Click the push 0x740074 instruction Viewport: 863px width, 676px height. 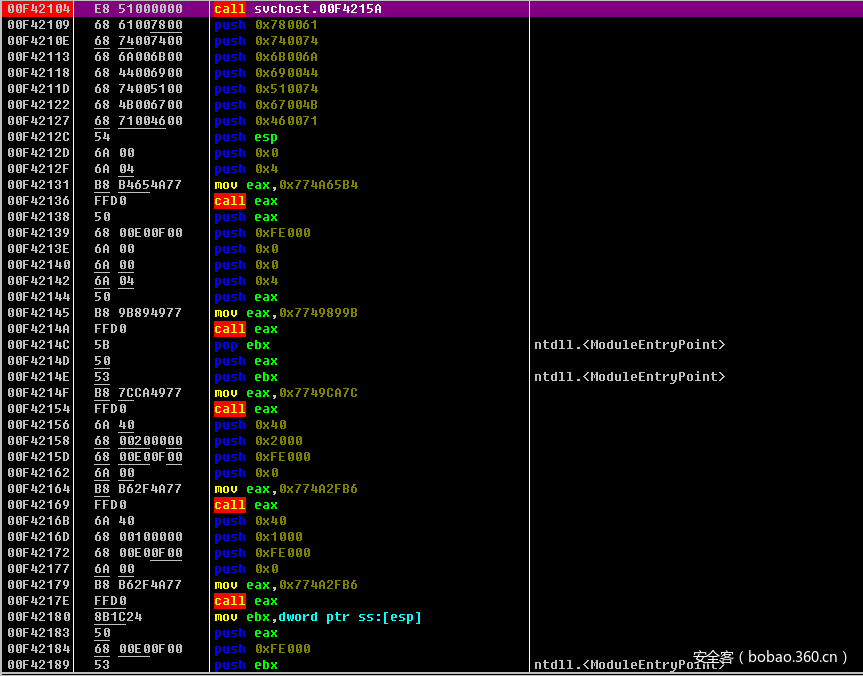[266, 41]
